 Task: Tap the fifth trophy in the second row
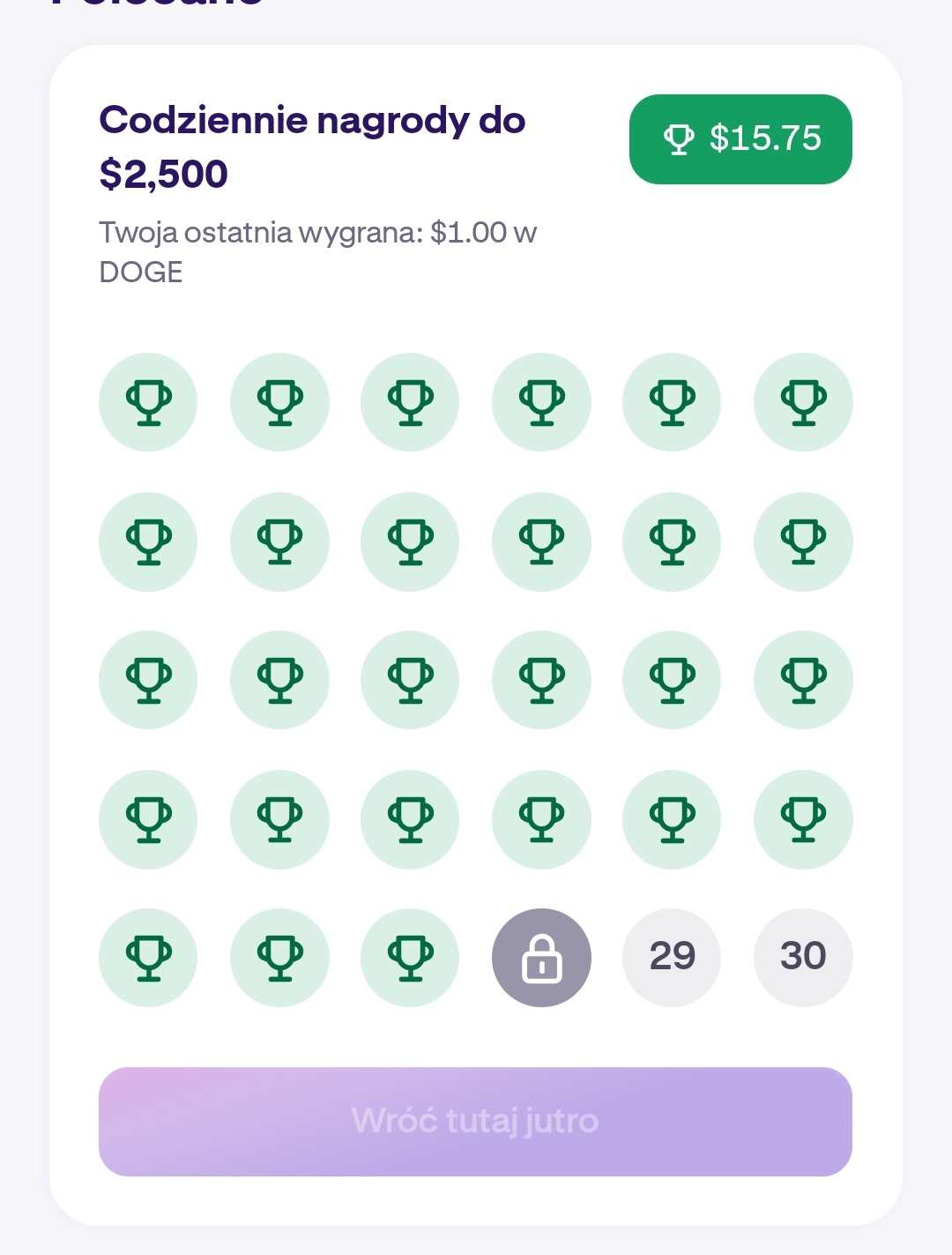tap(672, 542)
